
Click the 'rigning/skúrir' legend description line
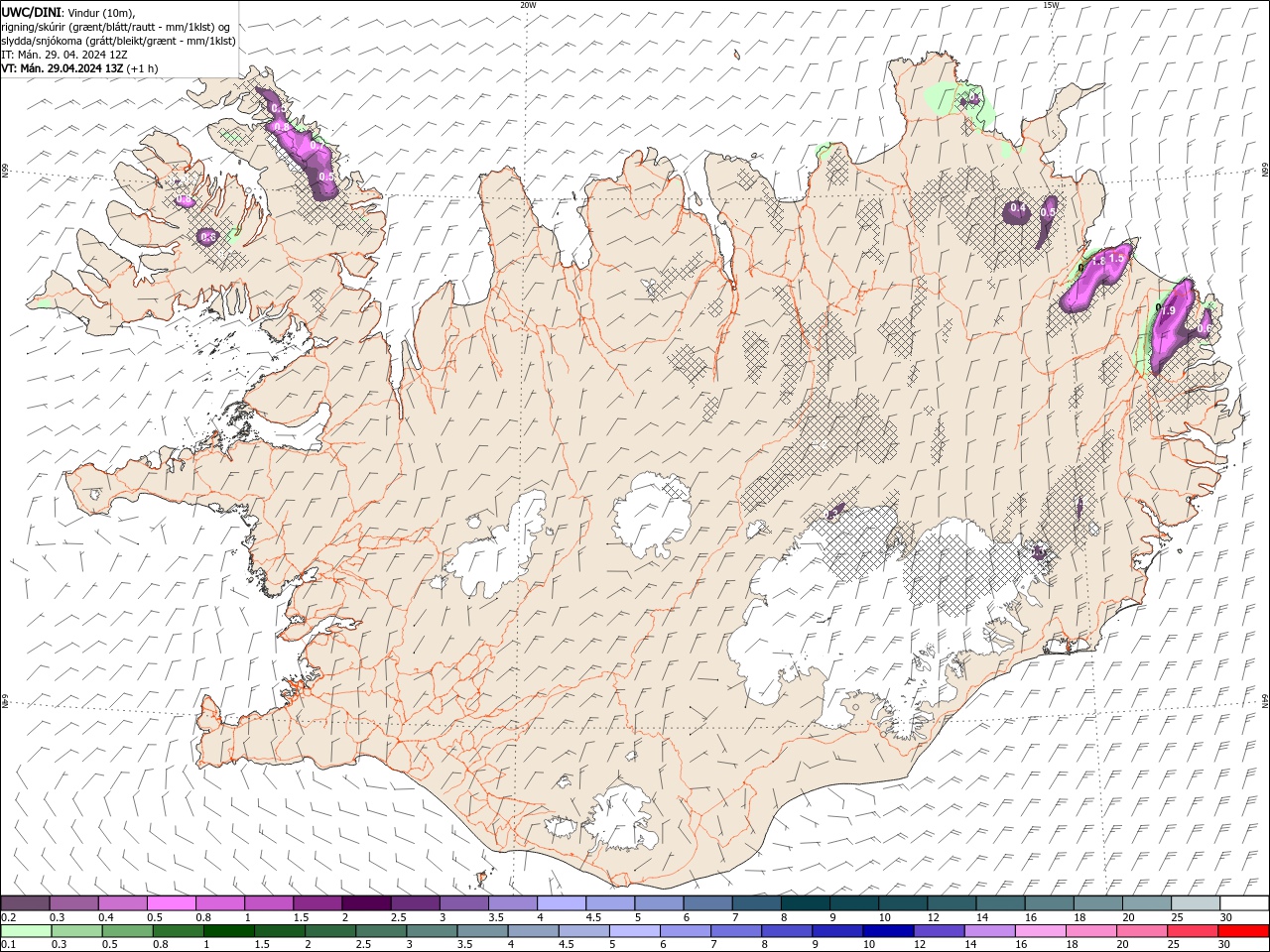[116, 27]
